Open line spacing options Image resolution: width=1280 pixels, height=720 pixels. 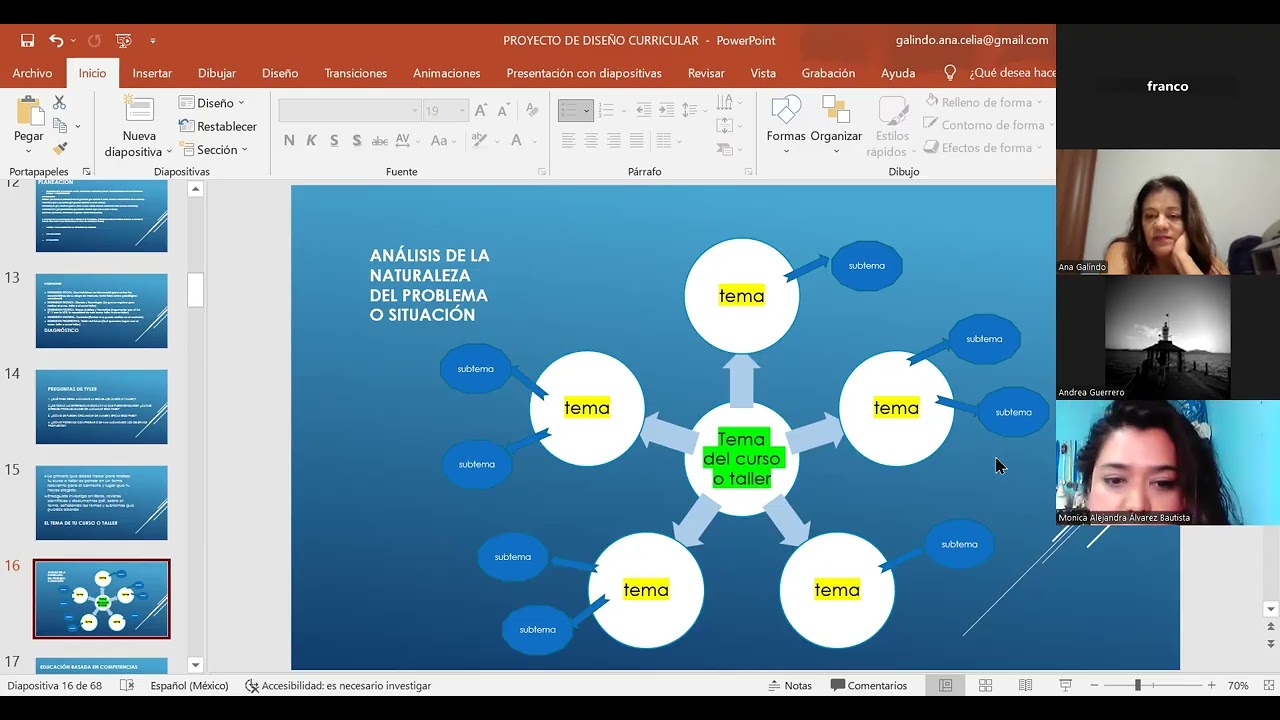click(696, 111)
